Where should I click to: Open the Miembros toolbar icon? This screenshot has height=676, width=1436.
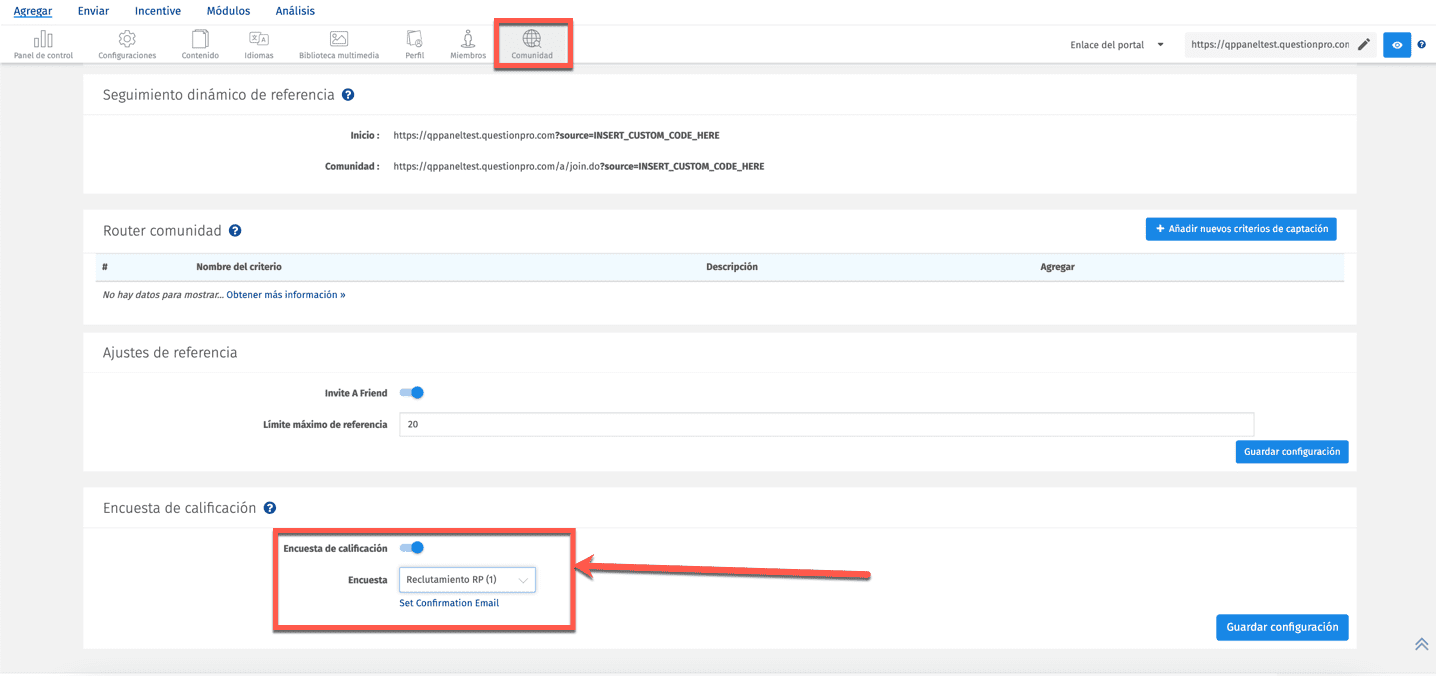468,44
